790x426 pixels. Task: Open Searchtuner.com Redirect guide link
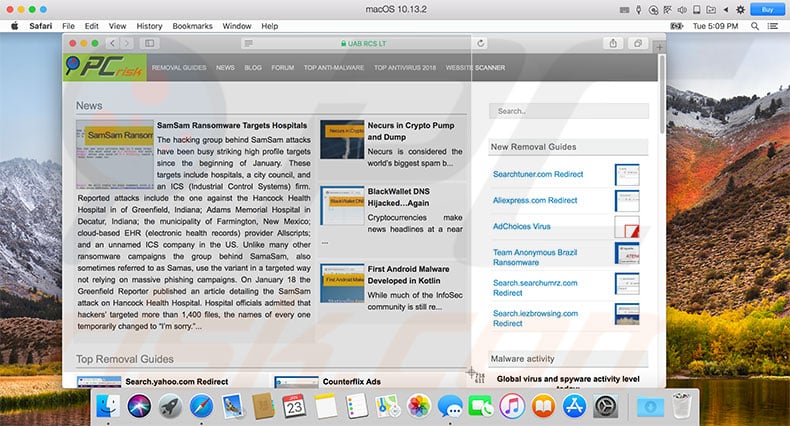point(538,174)
